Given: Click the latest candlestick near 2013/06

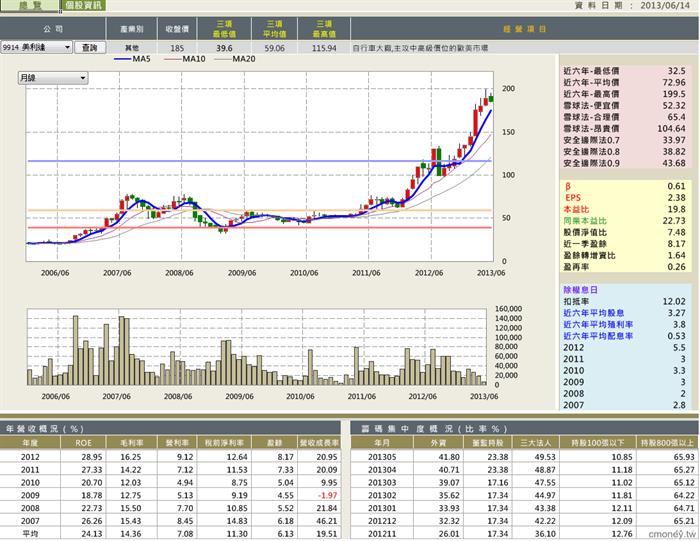Looking at the screenshot, I should 491,98.
